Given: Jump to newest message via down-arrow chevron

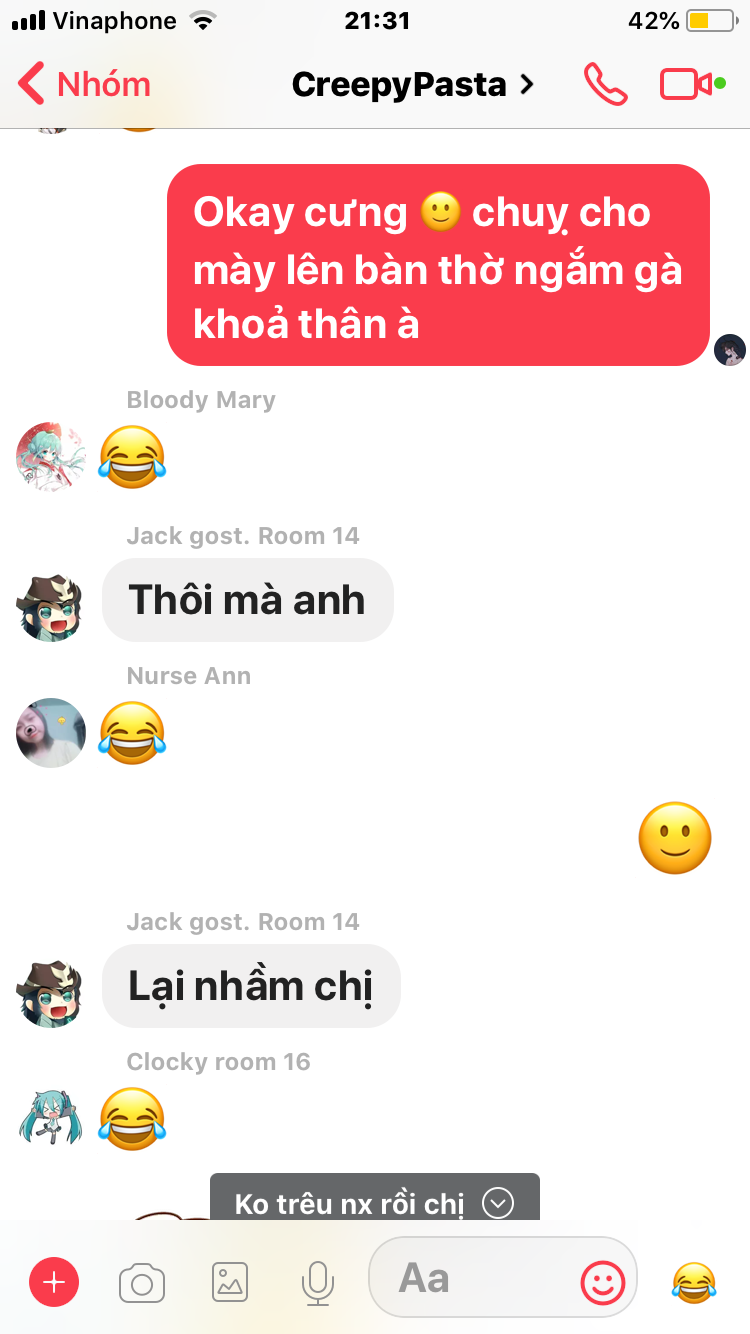Looking at the screenshot, I should [x=498, y=1202].
